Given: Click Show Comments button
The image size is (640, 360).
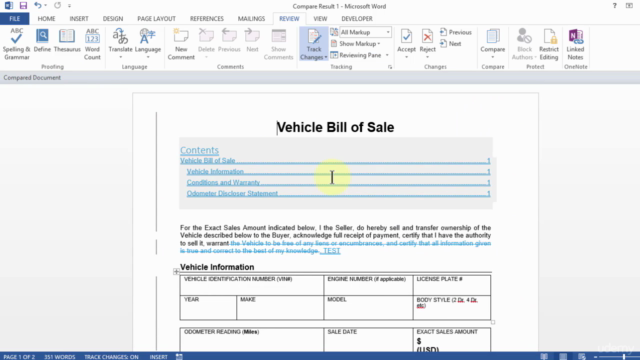Looking at the screenshot, I should pyautogui.click(x=278, y=44).
